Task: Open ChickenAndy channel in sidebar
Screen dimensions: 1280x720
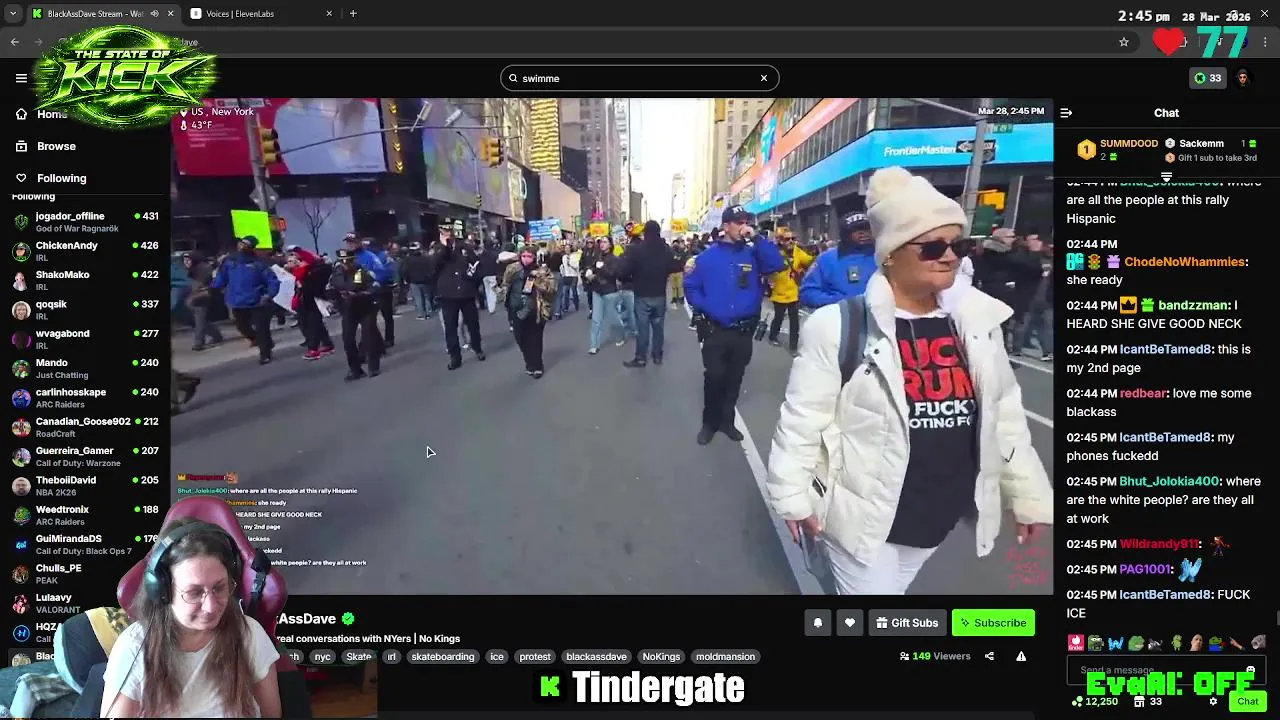Action: point(85,251)
